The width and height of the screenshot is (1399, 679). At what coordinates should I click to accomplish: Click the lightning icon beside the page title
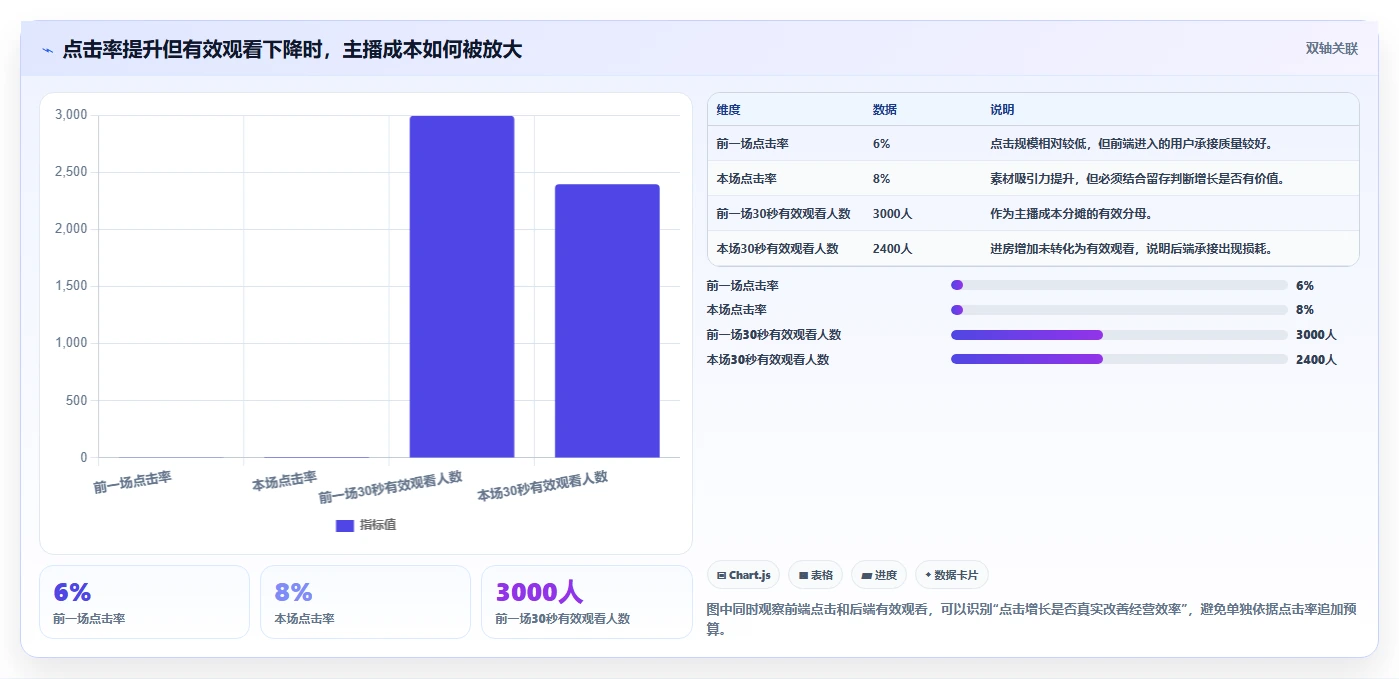click(47, 50)
